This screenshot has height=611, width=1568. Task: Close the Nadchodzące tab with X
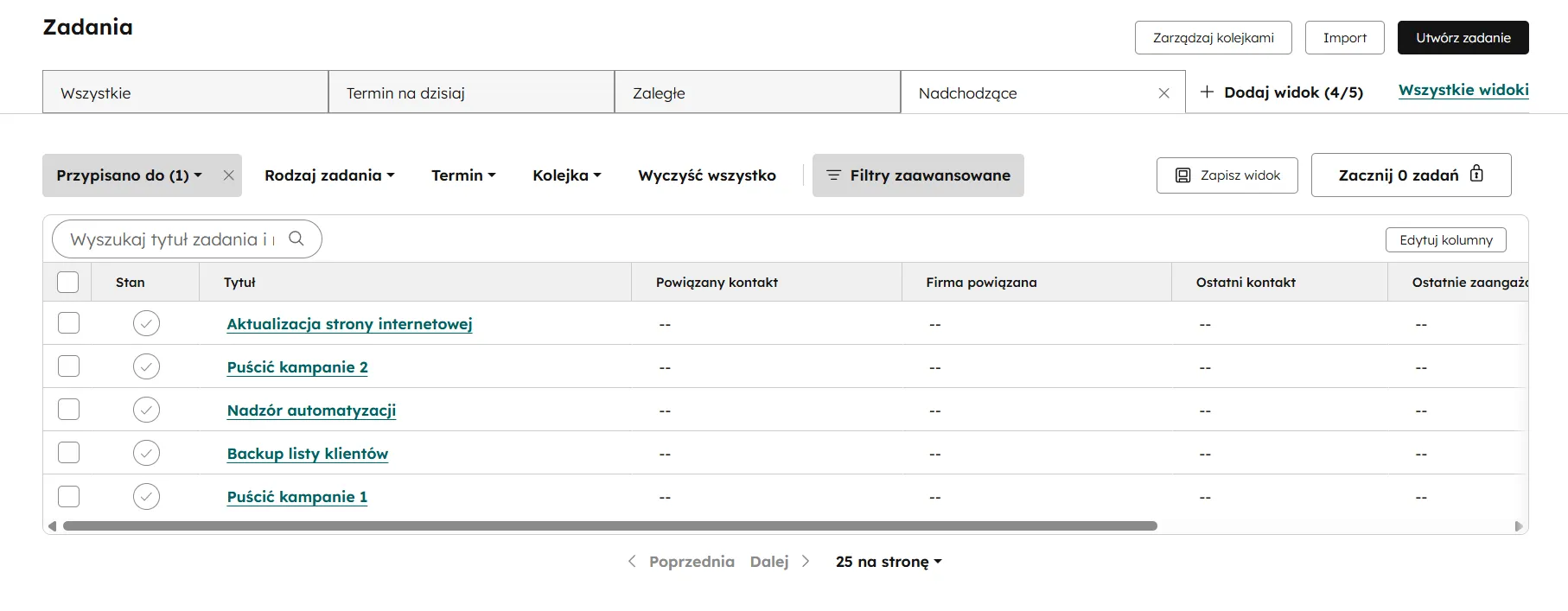(1163, 93)
